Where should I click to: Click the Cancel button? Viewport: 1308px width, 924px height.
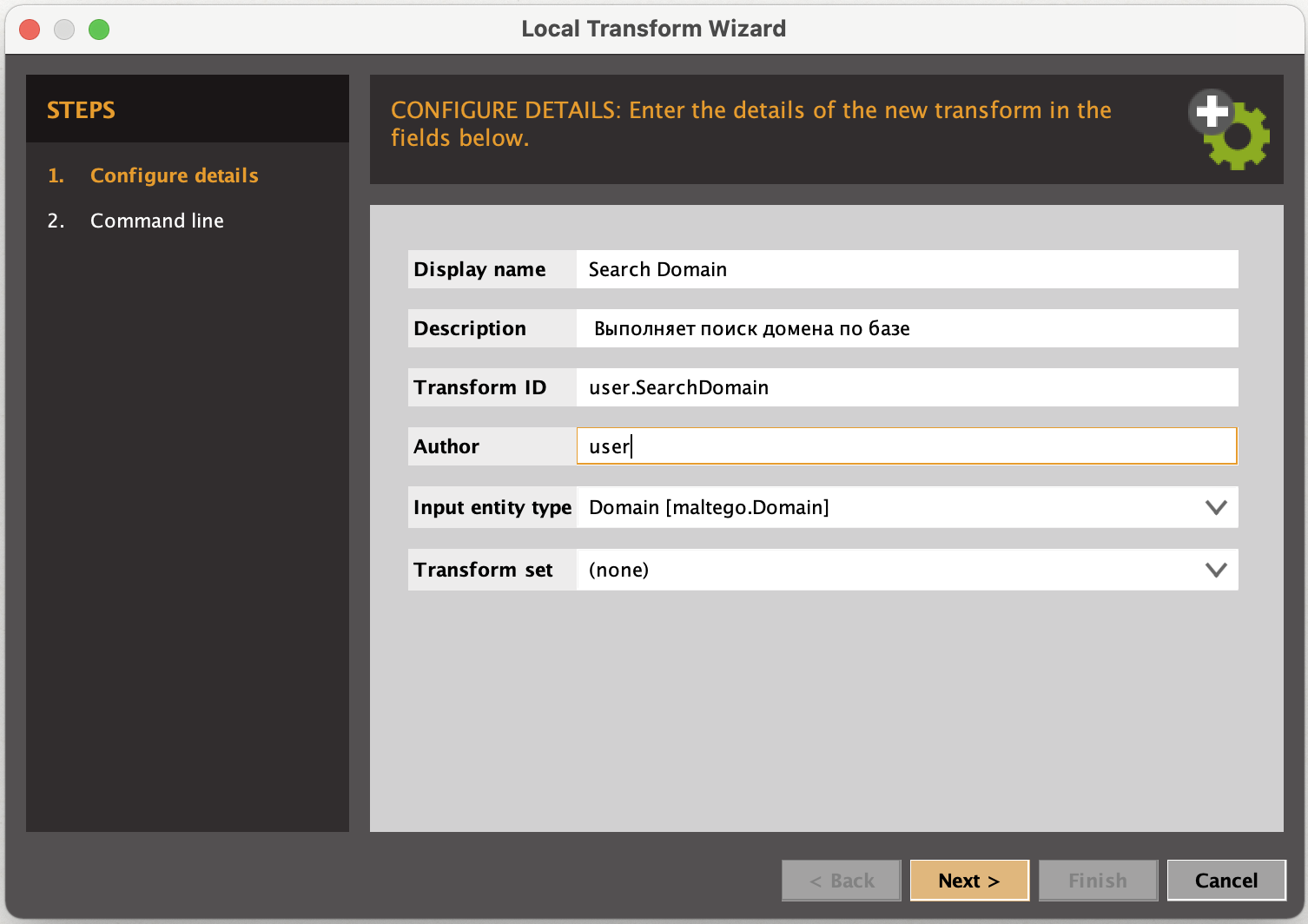tap(1226, 881)
